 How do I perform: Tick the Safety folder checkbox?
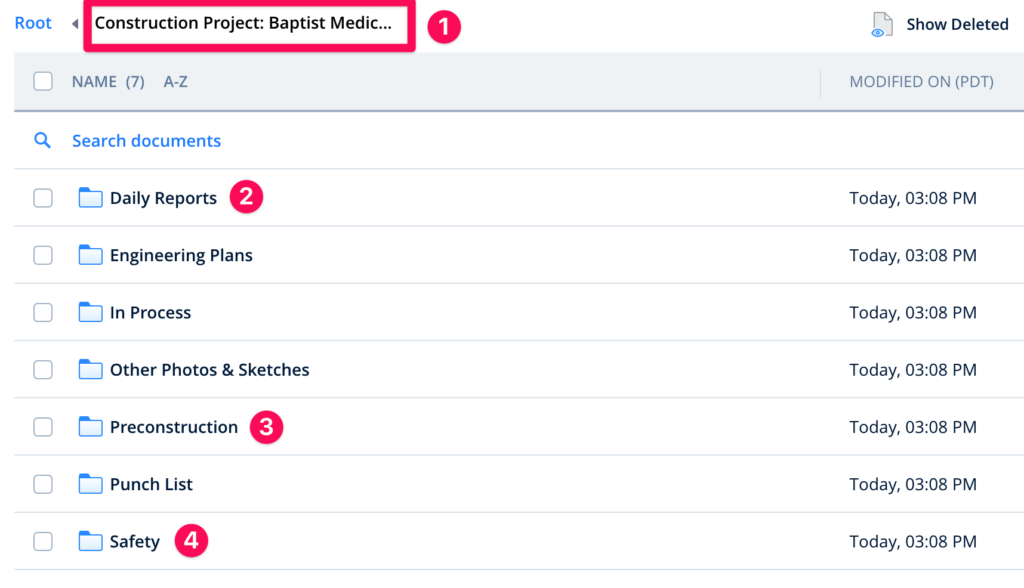pyautogui.click(x=43, y=542)
